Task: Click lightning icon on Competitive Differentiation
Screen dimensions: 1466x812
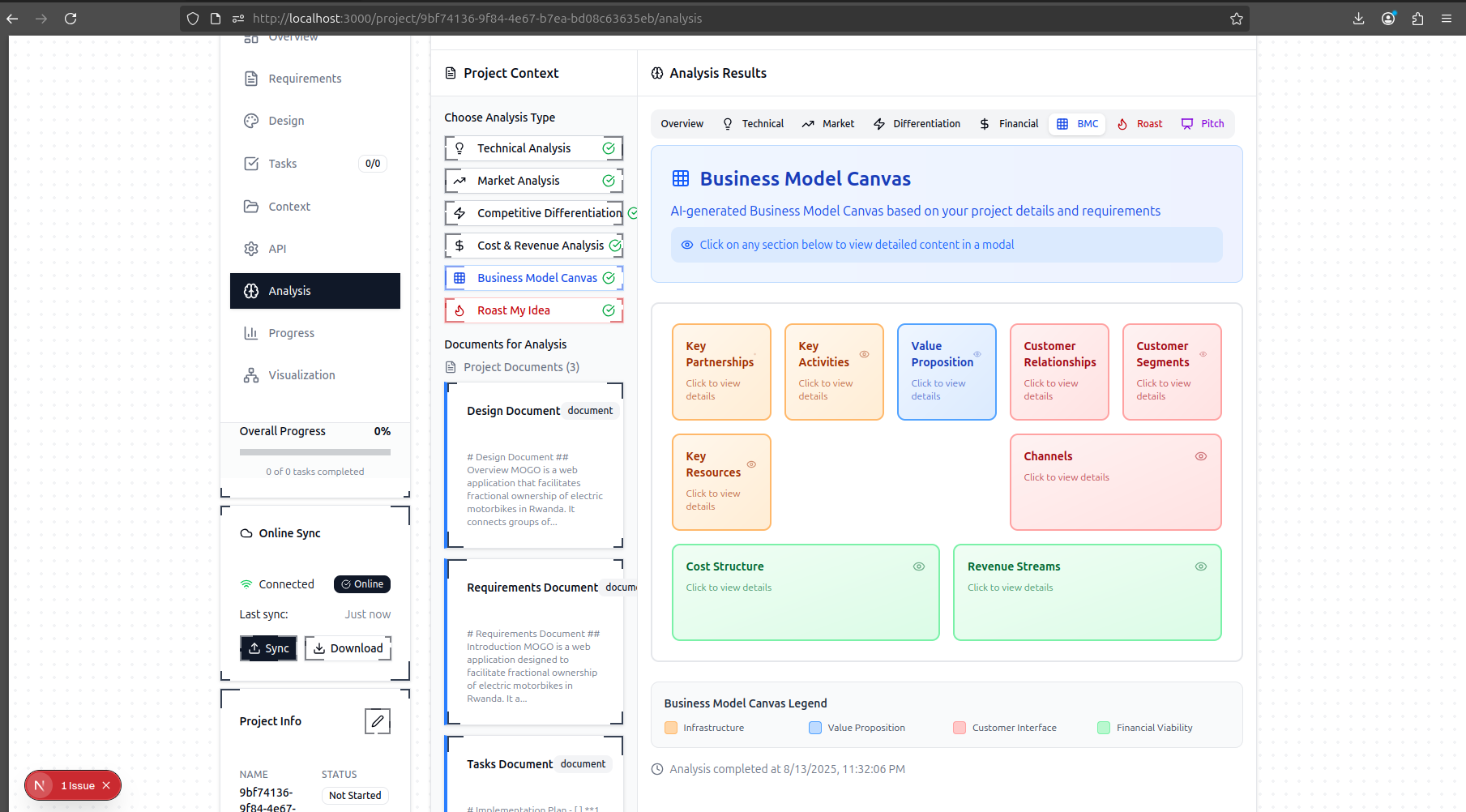Action: coord(459,213)
